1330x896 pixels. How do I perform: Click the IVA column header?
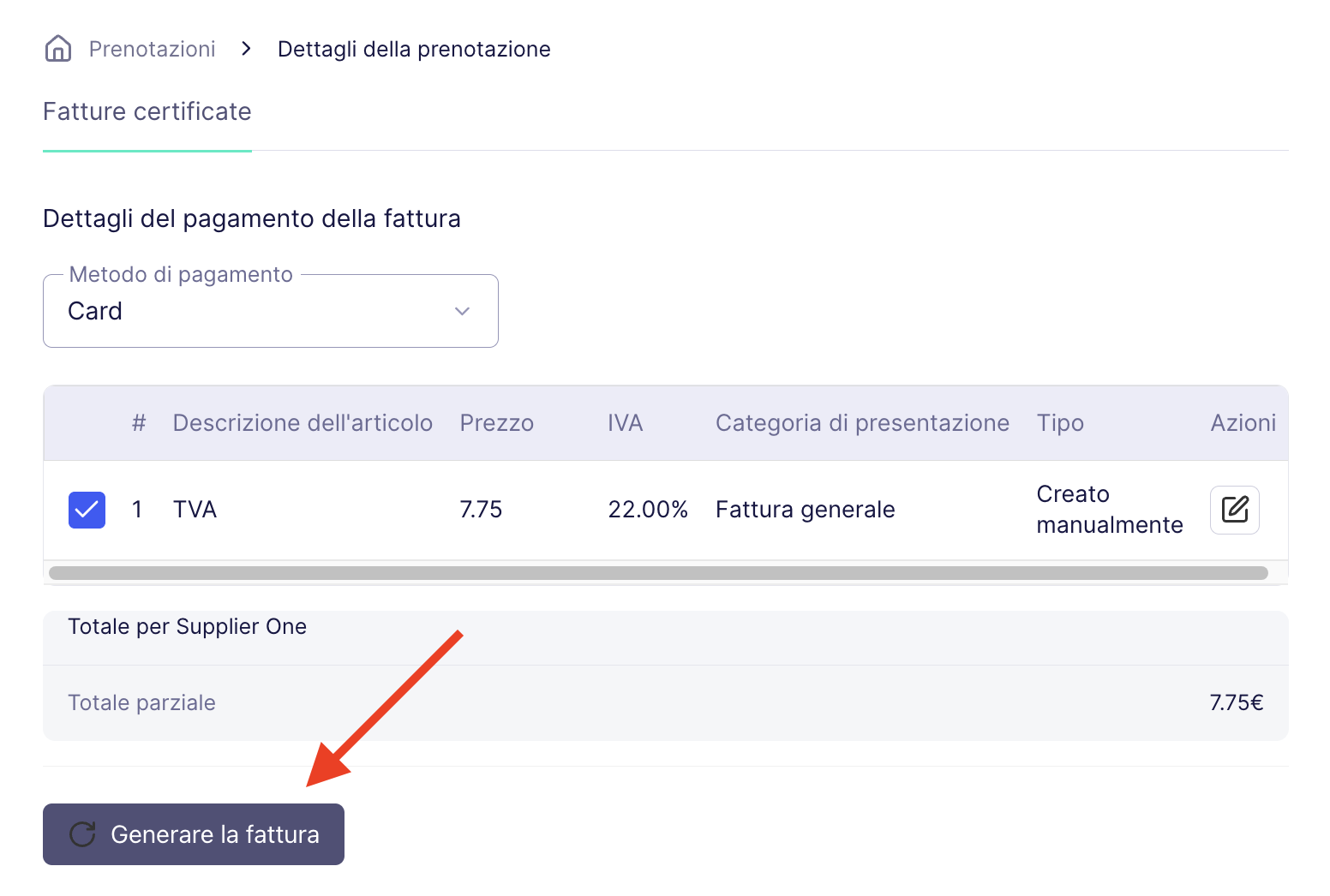(626, 423)
